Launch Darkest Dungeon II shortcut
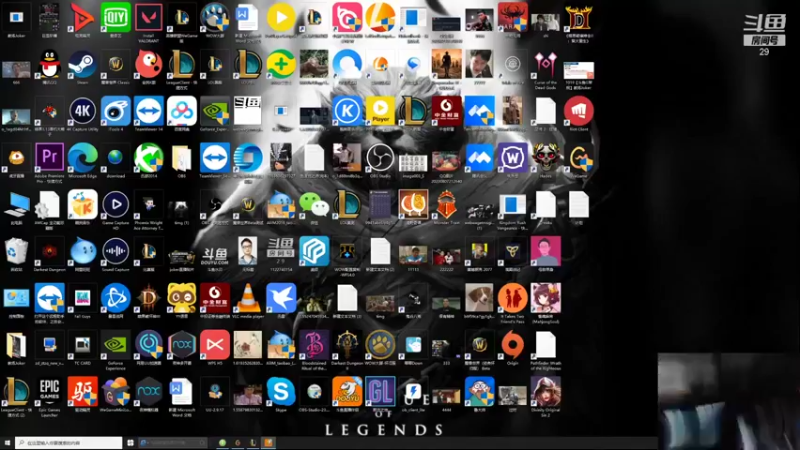Screen dimensions: 800x450 (347, 345)
